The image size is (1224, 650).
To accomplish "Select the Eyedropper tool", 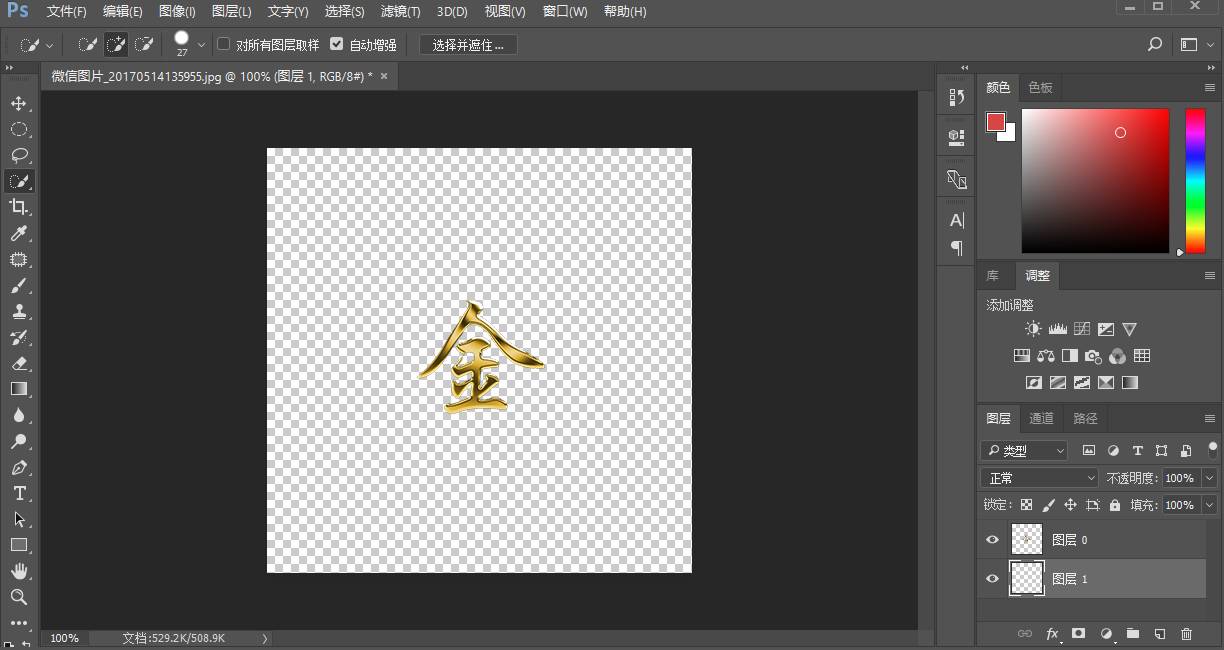I will tap(19, 233).
